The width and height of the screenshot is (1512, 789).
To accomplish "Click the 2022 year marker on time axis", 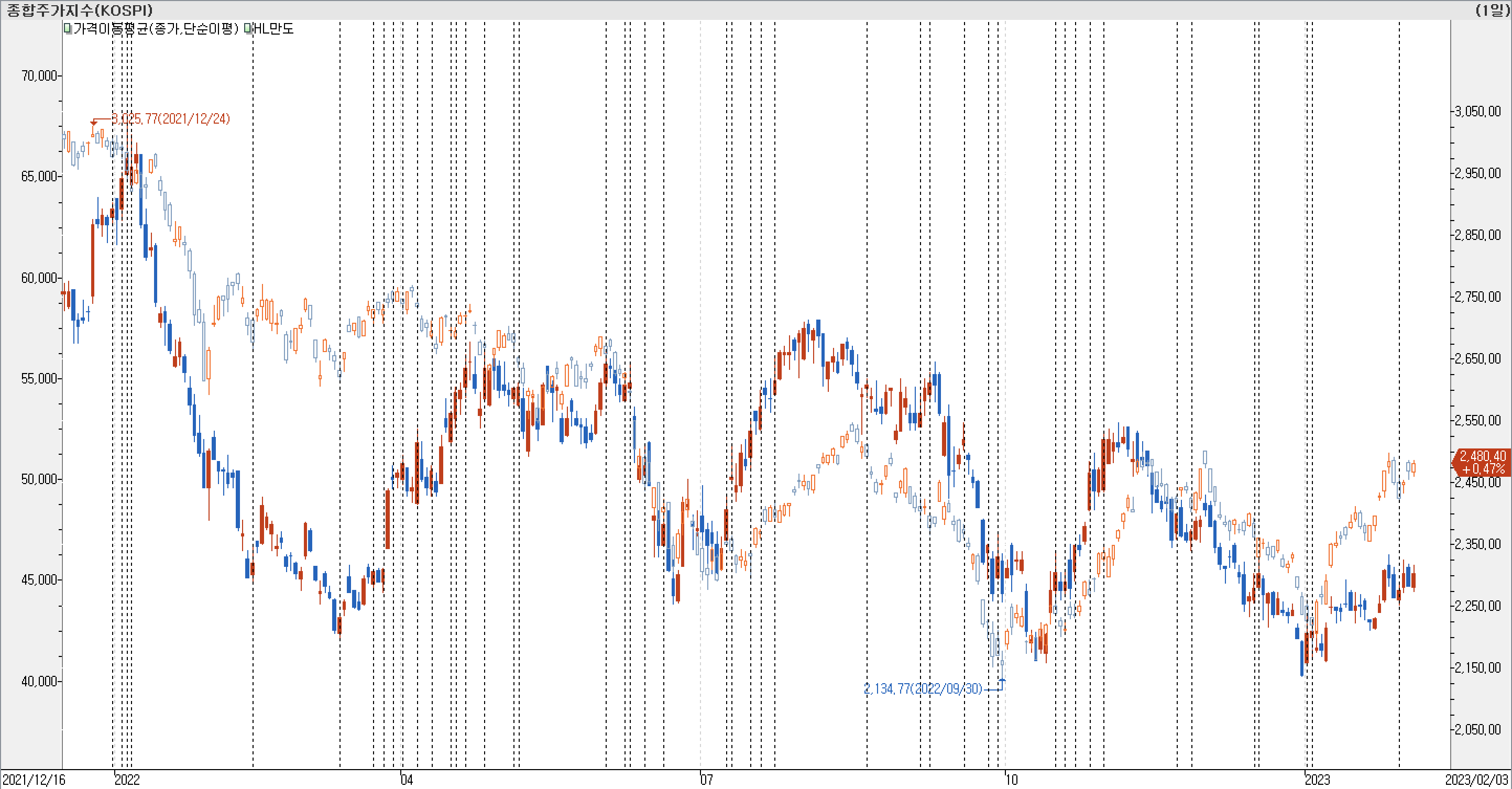I will pos(127,780).
